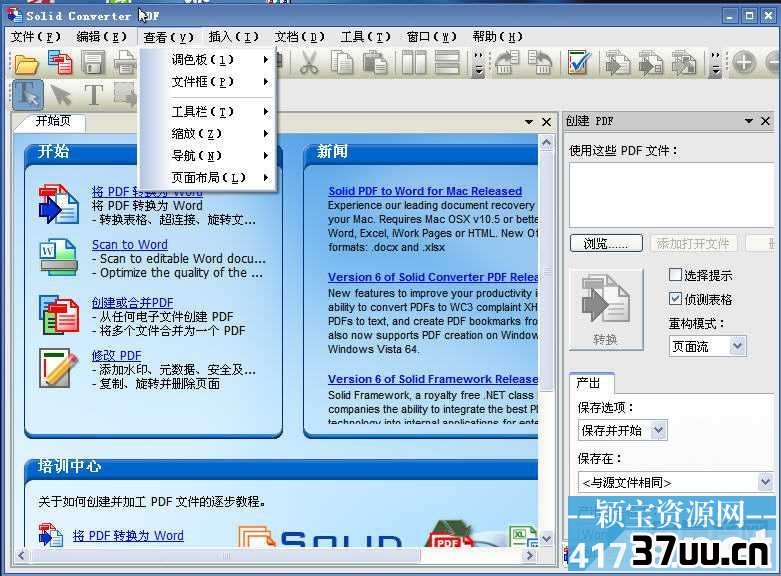
Task: Close the start page document pane
Action: [546, 122]
